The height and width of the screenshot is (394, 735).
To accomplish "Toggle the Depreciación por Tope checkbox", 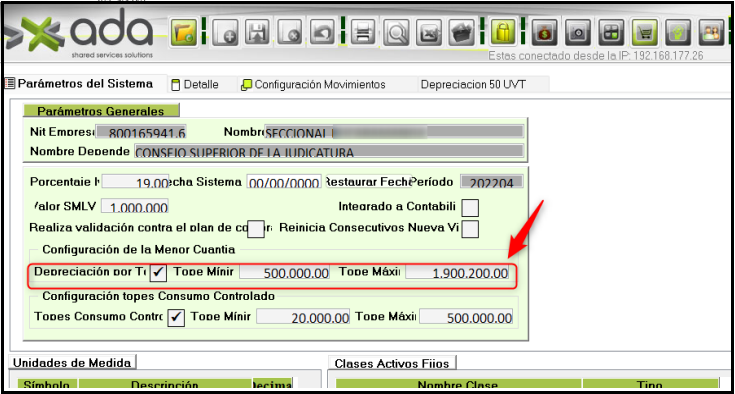I will coord(158,272).
